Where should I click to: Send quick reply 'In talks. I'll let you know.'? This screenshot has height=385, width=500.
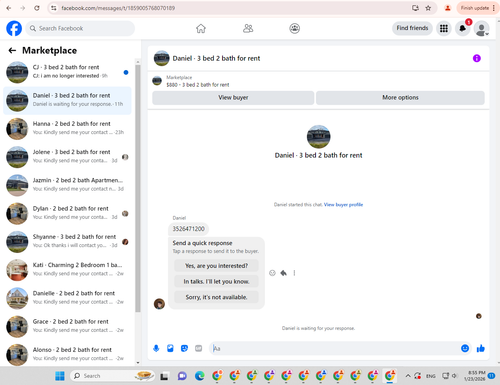tap(216, 281)
